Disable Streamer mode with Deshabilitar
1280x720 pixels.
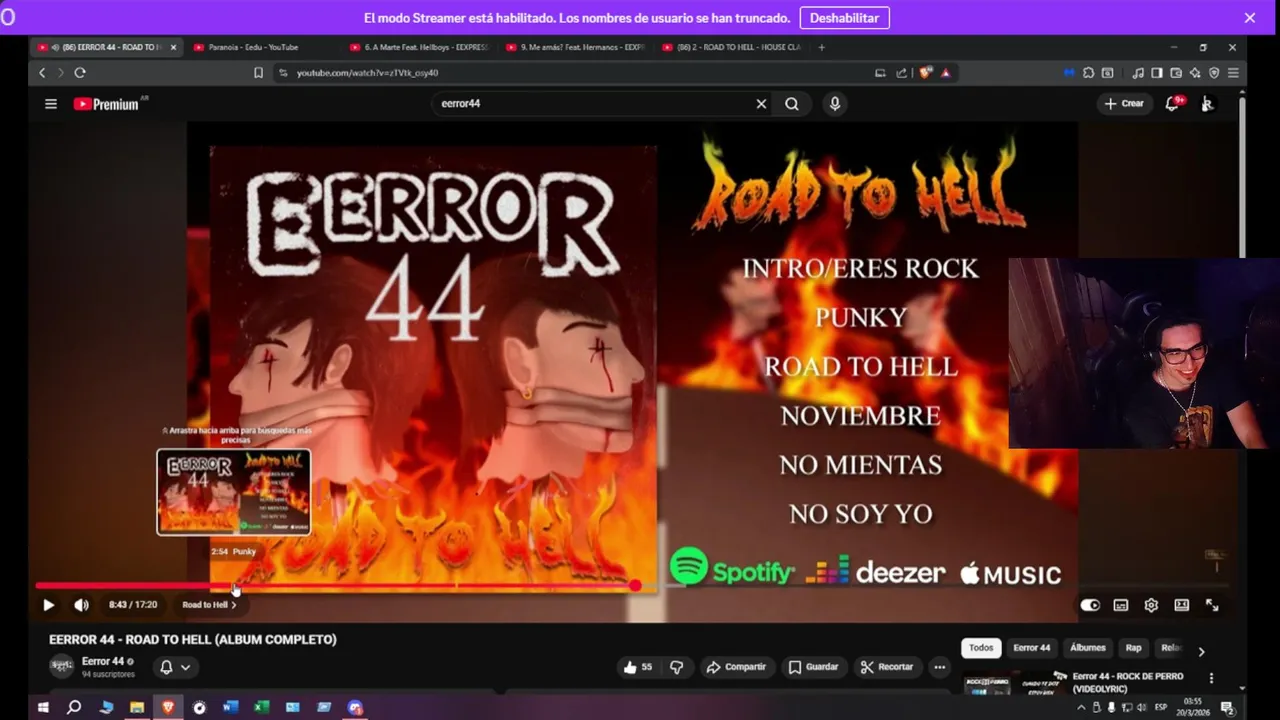[844, 18]
